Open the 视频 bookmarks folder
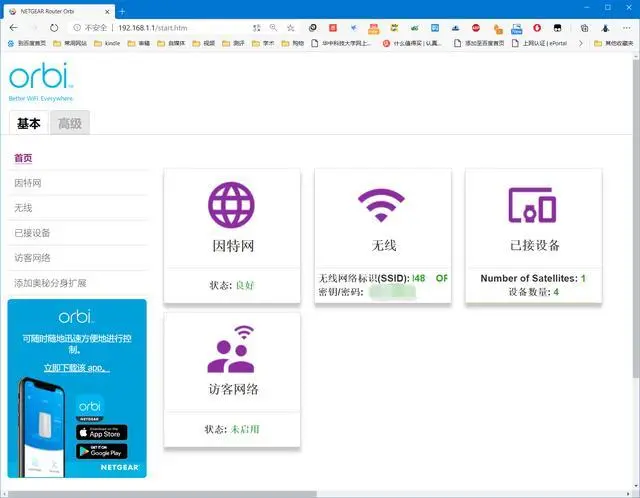 (x=204, y=43)
